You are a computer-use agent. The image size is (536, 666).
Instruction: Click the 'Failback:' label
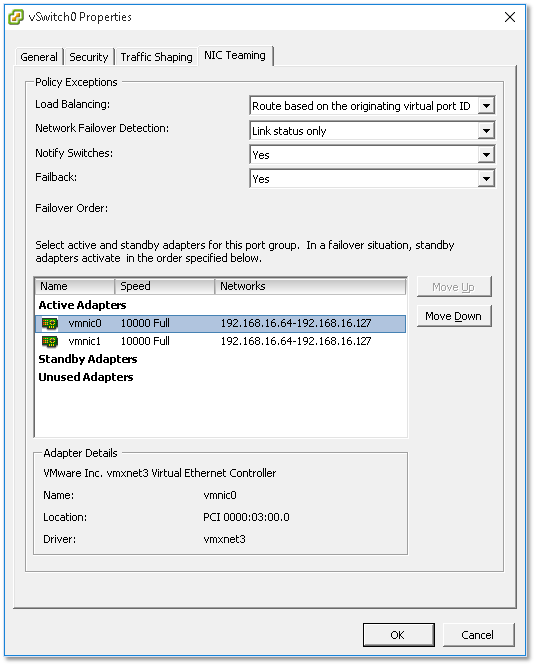pyautogui.click(x=56, y=178)
